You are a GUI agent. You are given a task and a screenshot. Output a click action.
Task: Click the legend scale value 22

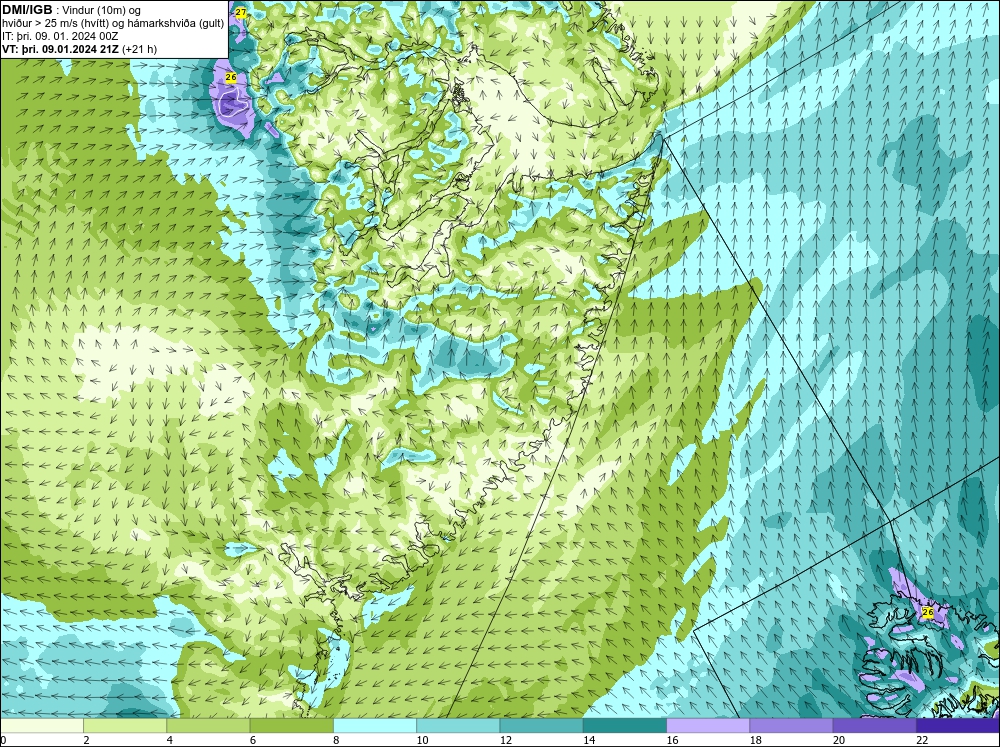[922, 740]
